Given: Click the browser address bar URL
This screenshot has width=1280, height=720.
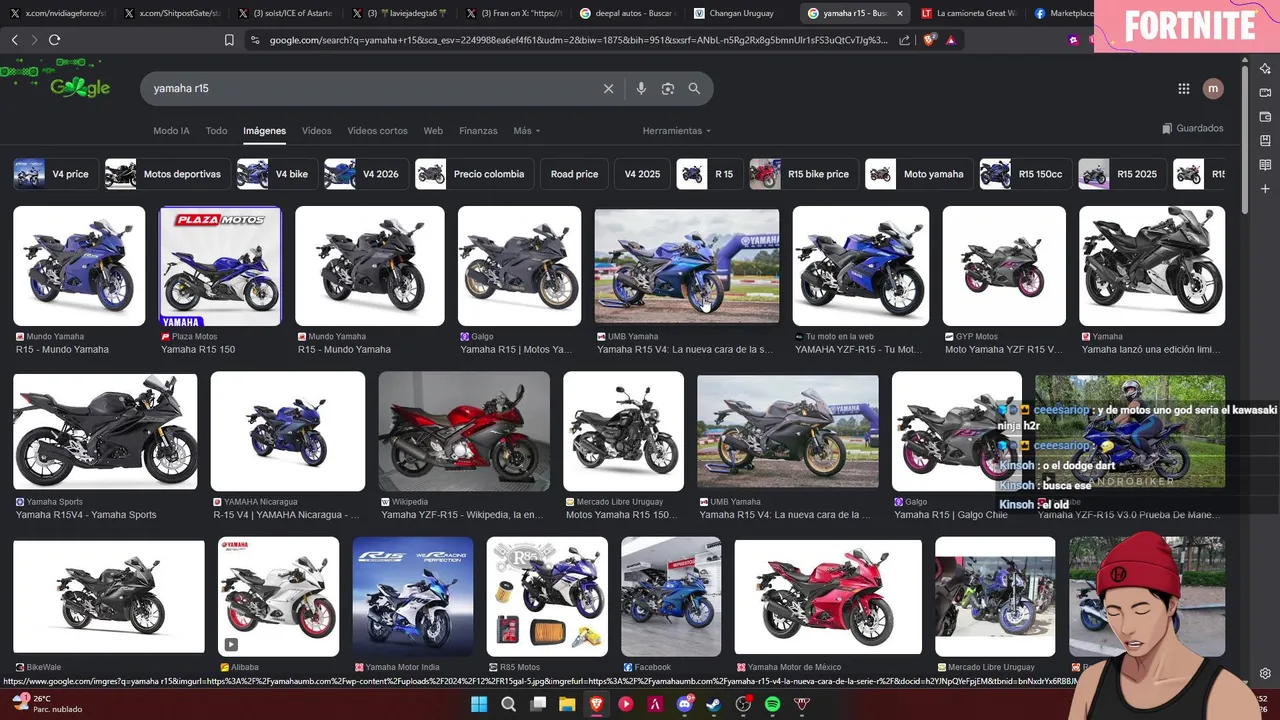Looking at the screenshot, I should pyautogui.click(x=578, y=40).
